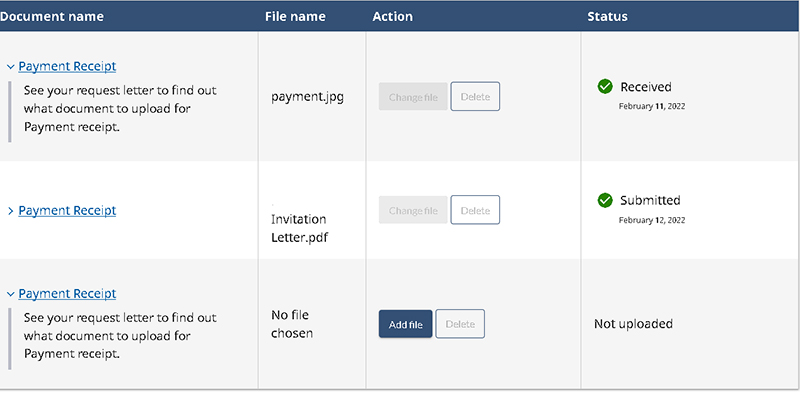Open the first Payment Receipt link
Screen dimensions: 800x393
click(x=67, y=66)
